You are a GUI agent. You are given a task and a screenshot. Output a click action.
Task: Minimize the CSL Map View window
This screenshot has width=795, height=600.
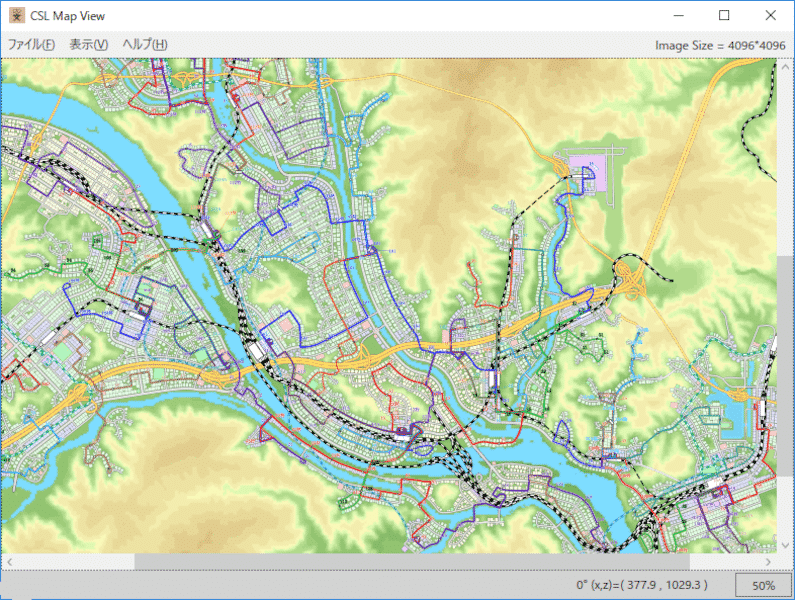click(679, 16)
